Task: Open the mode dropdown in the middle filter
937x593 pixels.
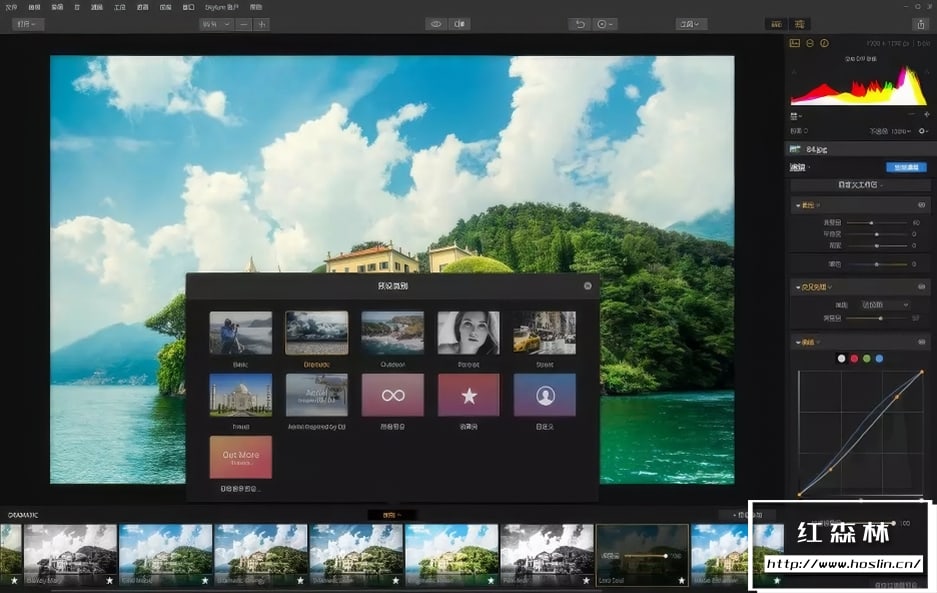Action: [x=886, y=305]
